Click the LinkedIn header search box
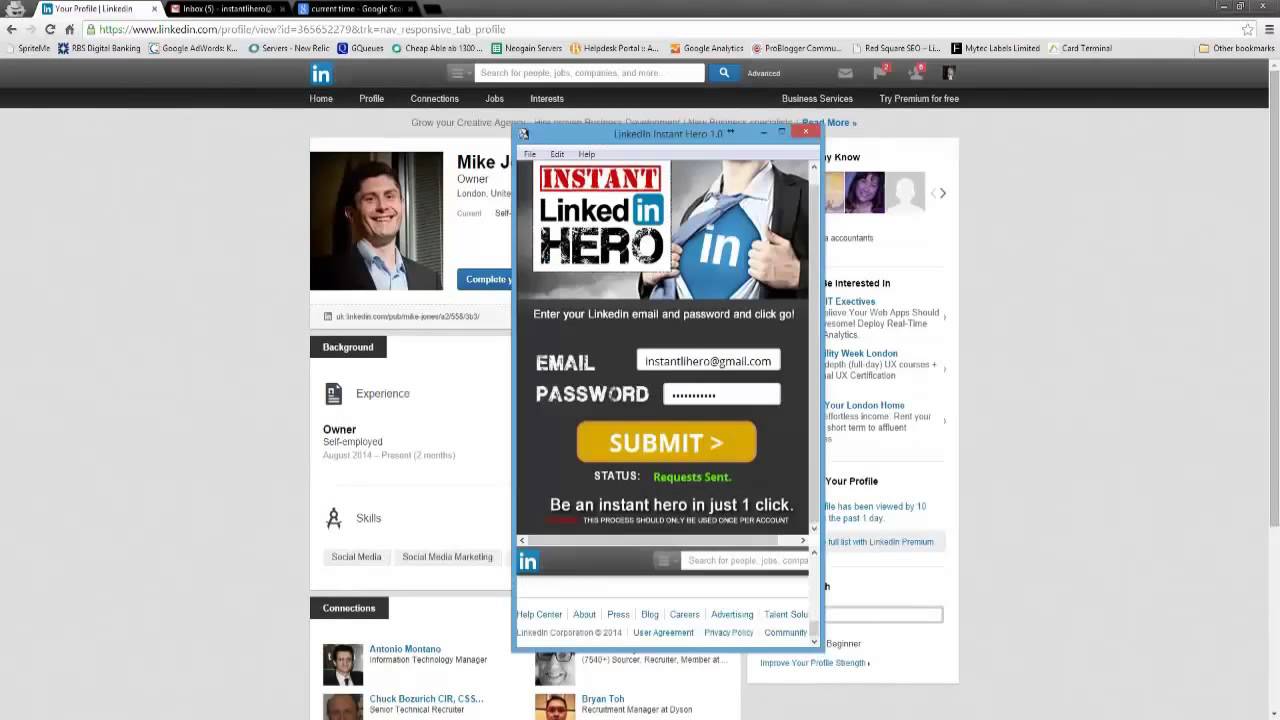The height and width of the screenshot is (720, 1280). pos(590,73)
